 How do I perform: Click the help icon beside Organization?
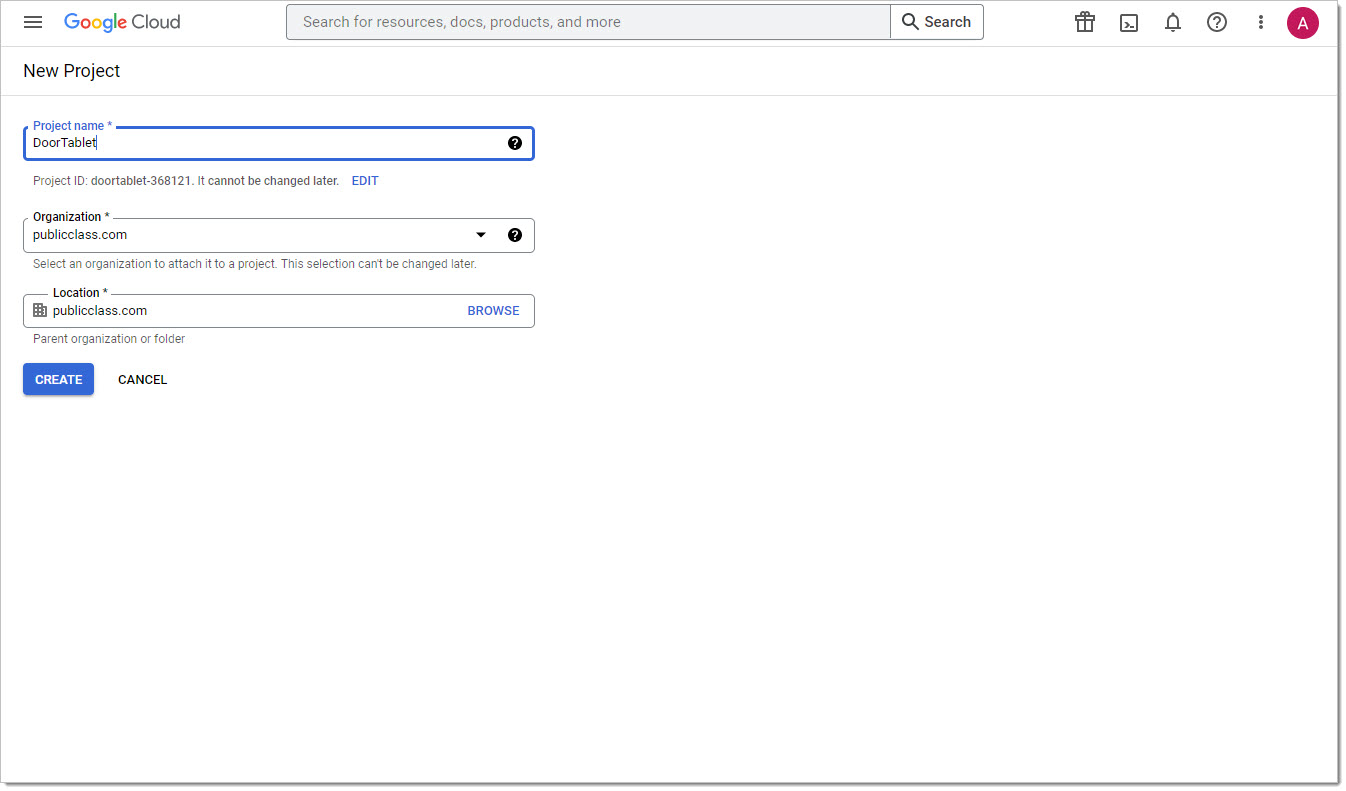tap(515, 235)
